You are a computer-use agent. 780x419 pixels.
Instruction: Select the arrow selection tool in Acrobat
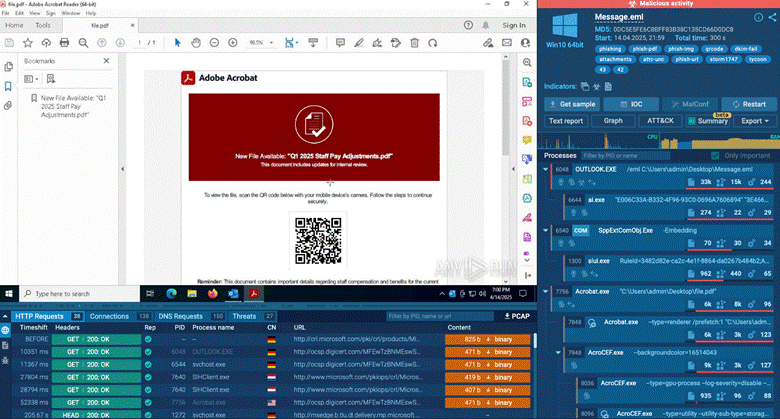coord(177,43)
